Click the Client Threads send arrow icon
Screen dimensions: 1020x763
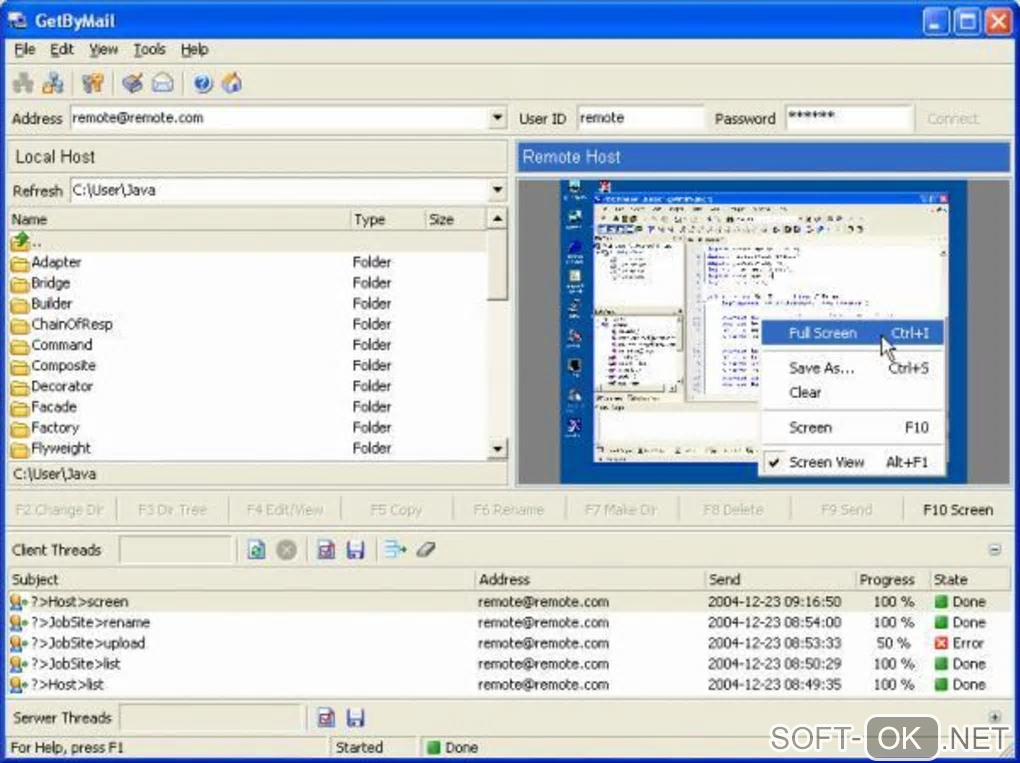click(x=395, y=550)
